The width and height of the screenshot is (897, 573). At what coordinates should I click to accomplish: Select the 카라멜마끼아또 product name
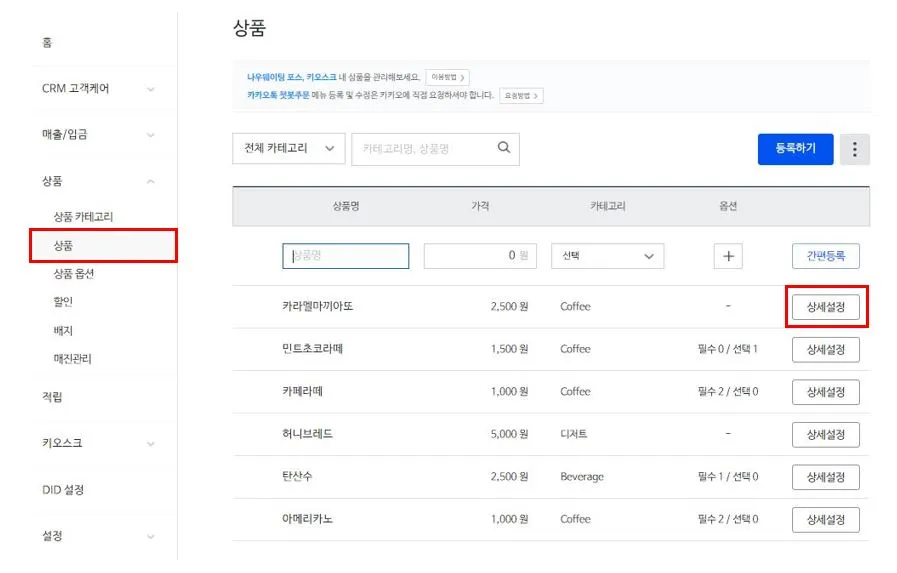pyautogui.click(x=317, y=307)
